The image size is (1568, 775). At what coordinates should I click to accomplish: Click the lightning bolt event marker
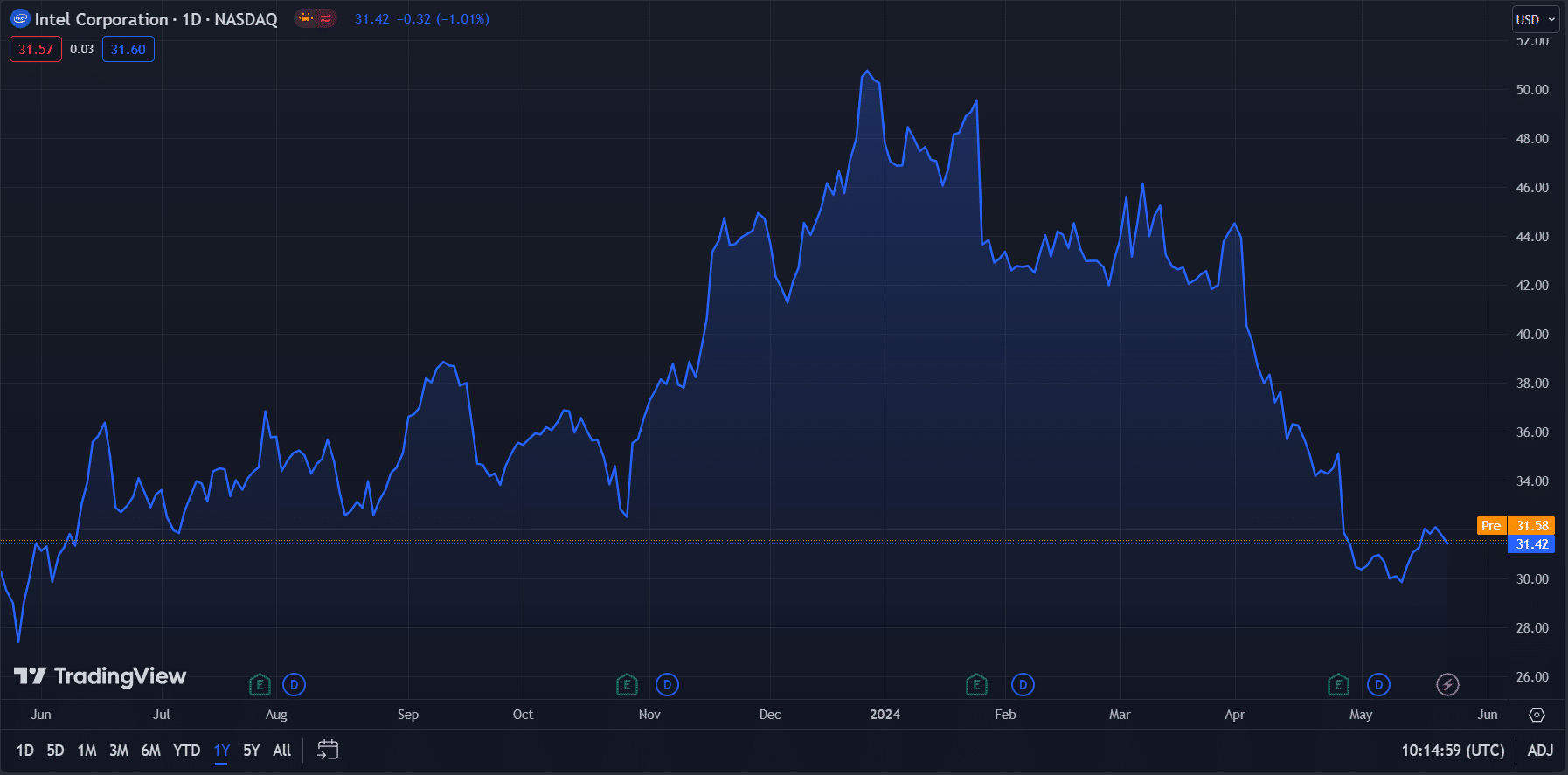pyautogui.click(x=1447, y=685)
